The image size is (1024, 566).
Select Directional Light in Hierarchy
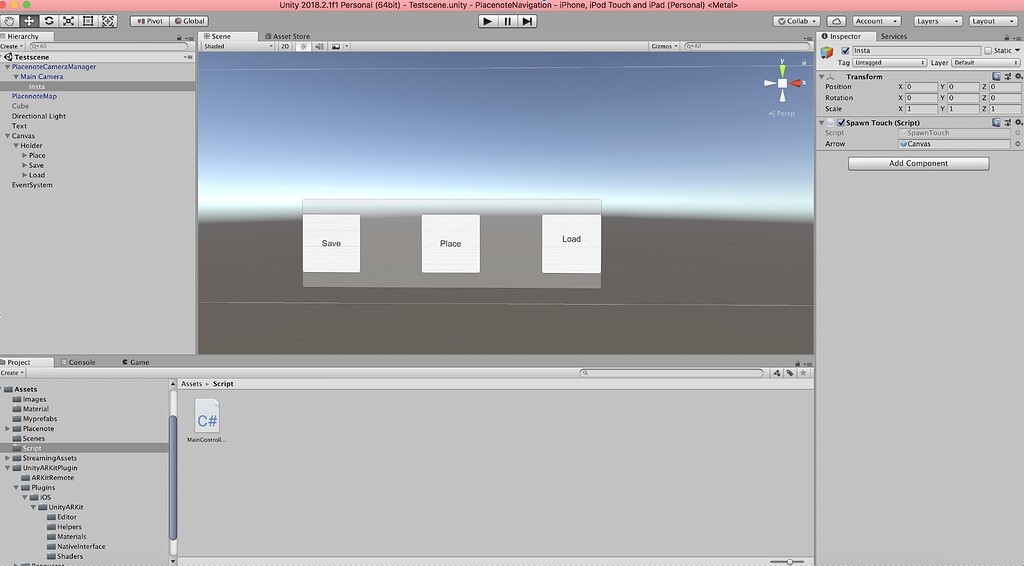tap(39, 116)
